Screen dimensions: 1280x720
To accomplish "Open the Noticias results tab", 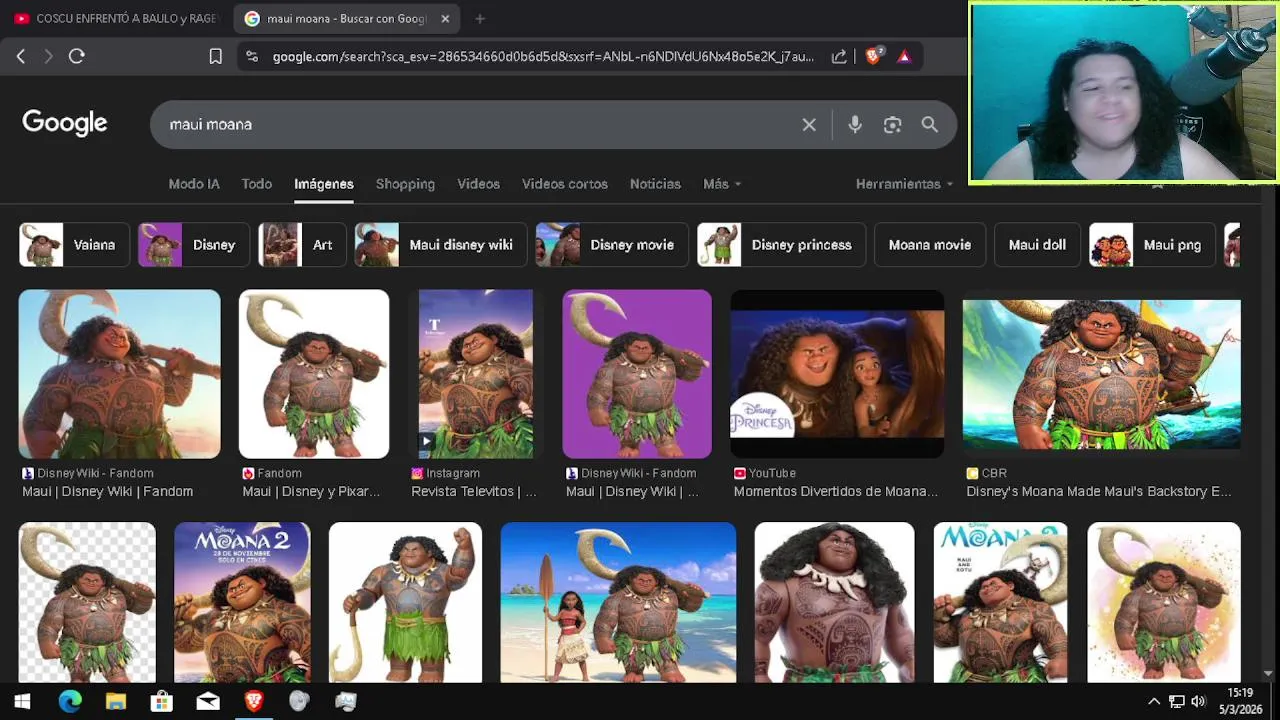I will click(655, 184).
